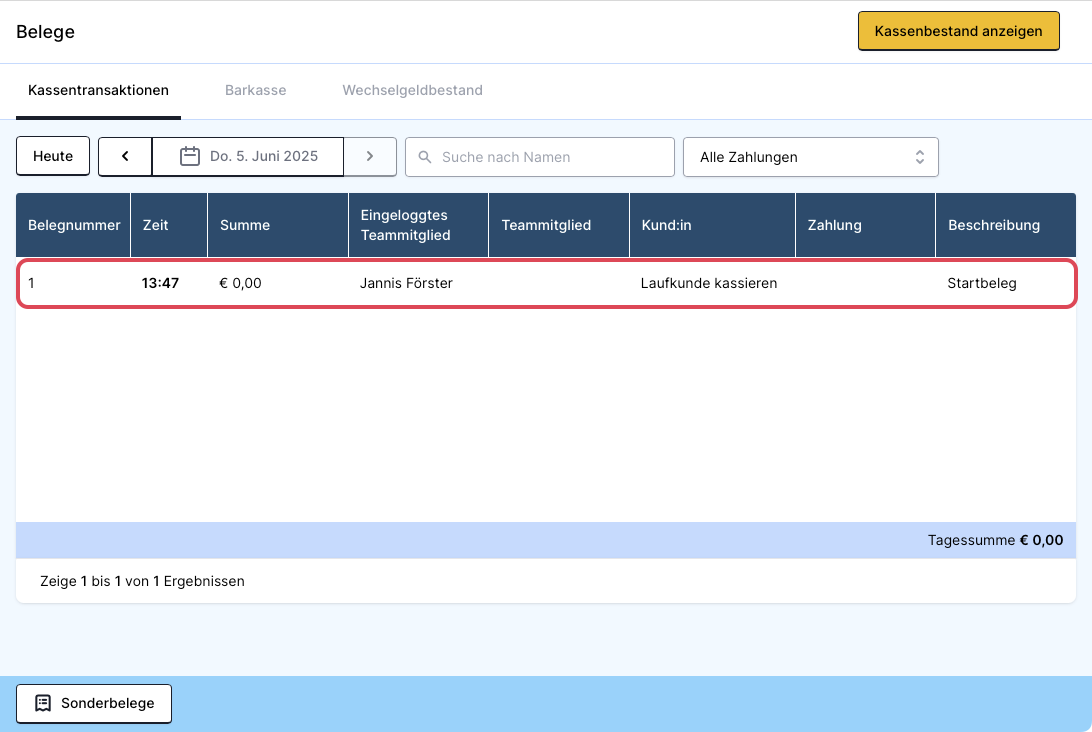
Task: Switch to the Barkasse tab
Action: (x=256, y=91)
